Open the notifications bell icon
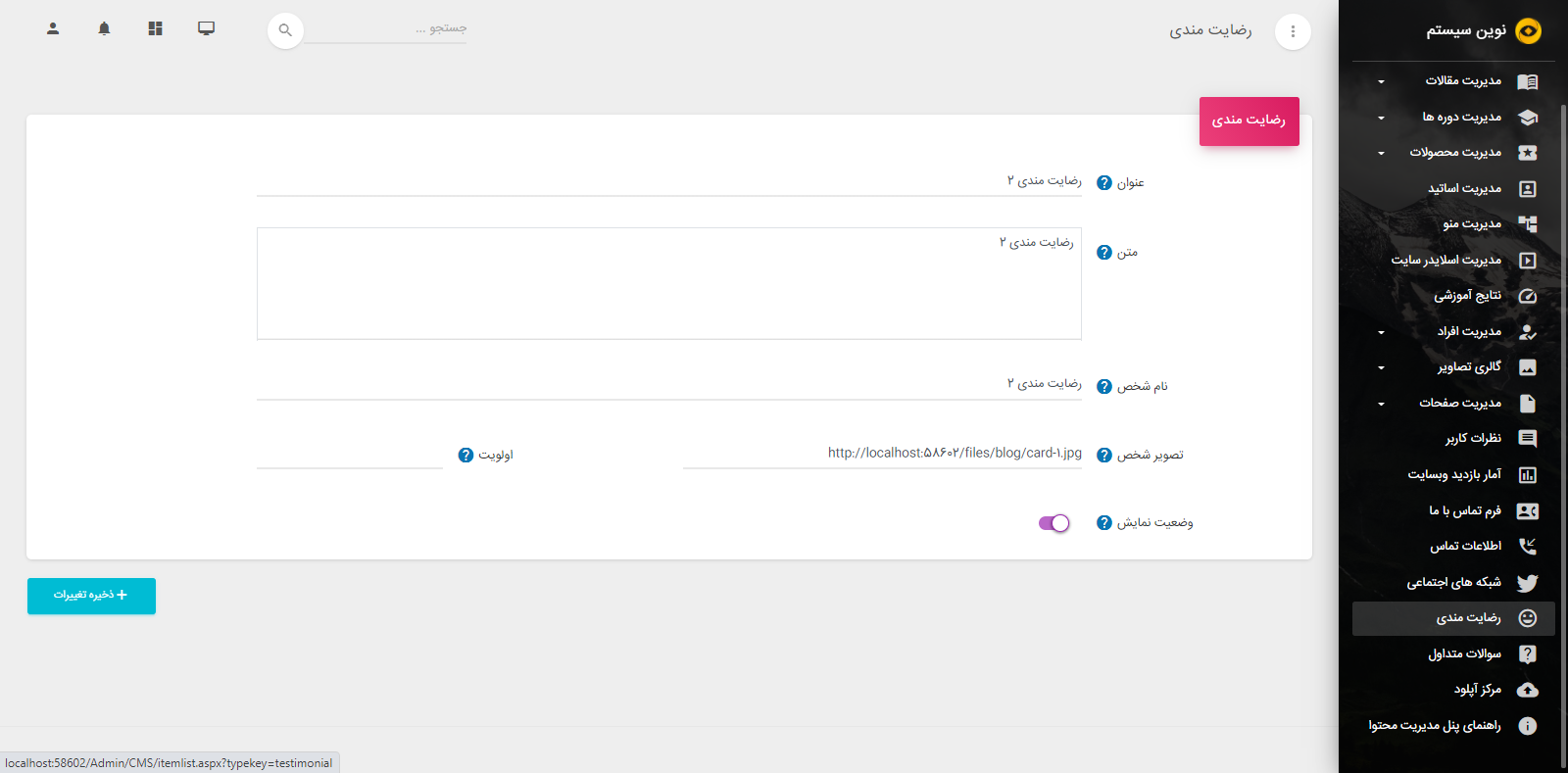1568x773 pixels. click(104, 28)
